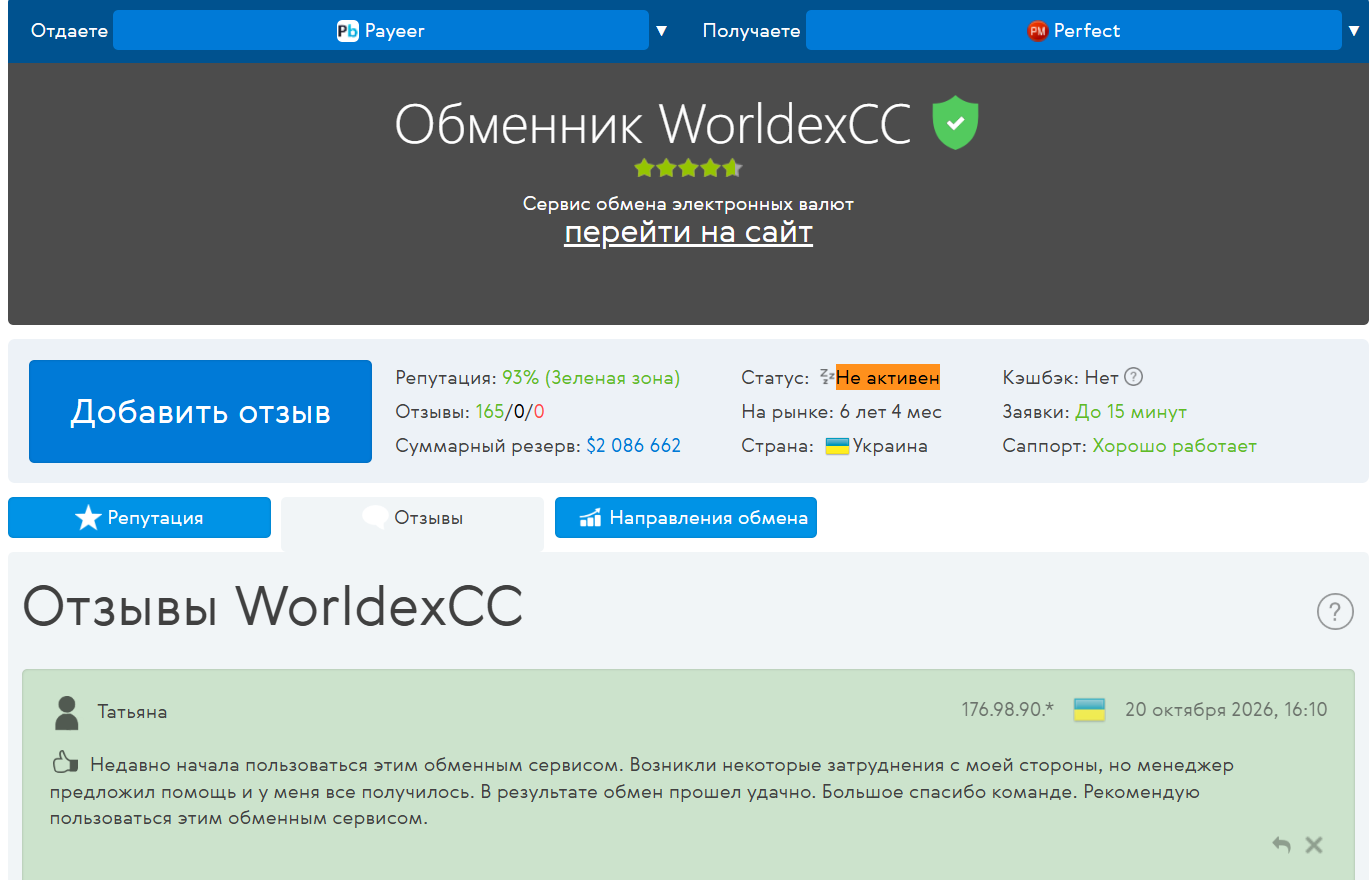The height and width of the screenshot is (880, 1372).
Task: Click the arrow beside the Perfect selector
Action: (1354, 31)
